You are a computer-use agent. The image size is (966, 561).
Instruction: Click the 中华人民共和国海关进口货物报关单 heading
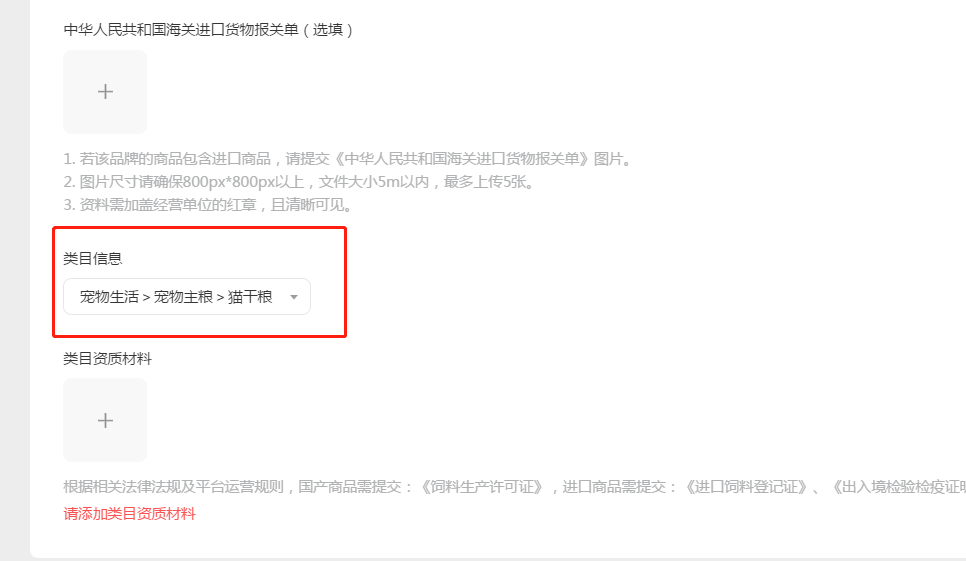[181, 30]
